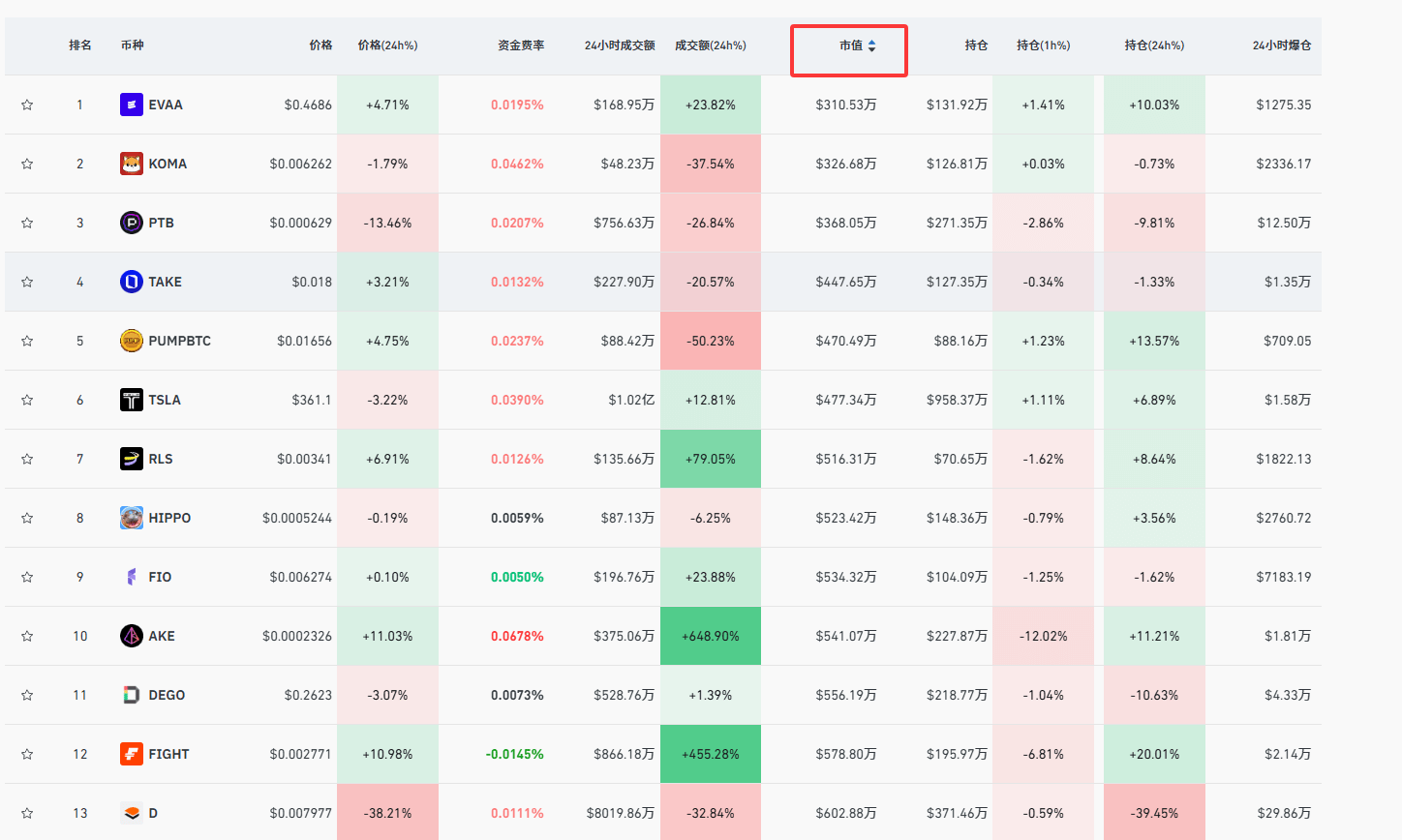Sort by 成交额(24h%) column header

711,45
